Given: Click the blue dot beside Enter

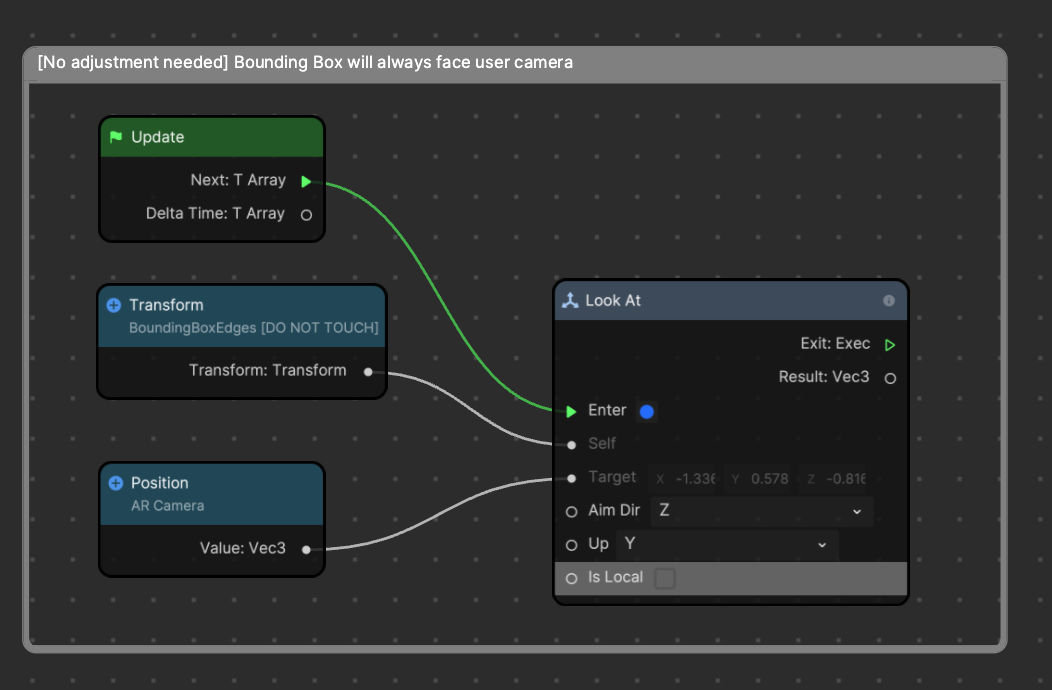Looking at the screenshot, I should click(x=646, y=411).
